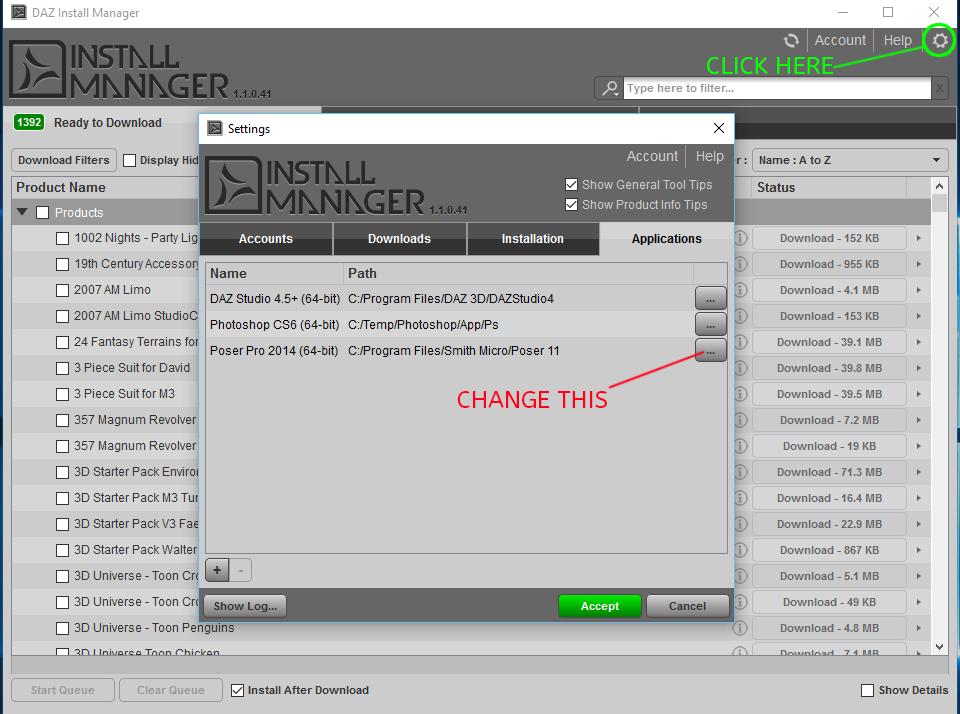Screen dimensions: 960x714
Task: Open Account menu in main window
Action: 840,40
